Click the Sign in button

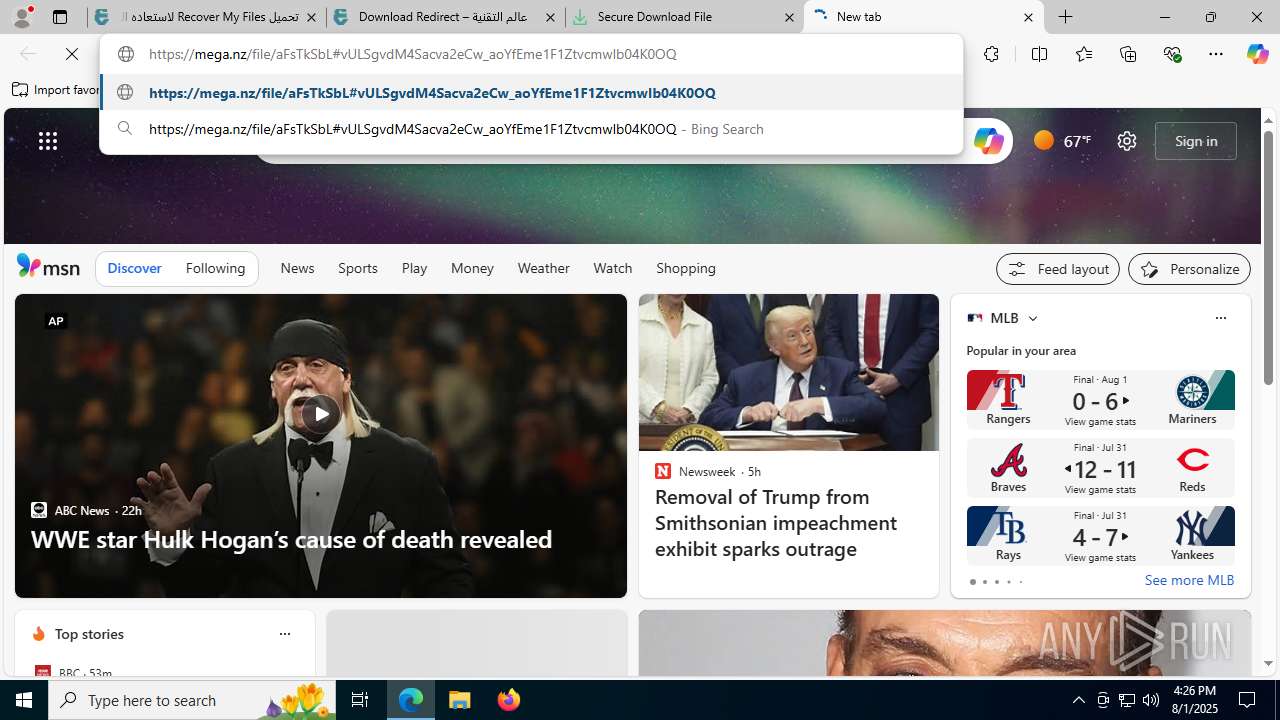click(x=1196, y=141)
